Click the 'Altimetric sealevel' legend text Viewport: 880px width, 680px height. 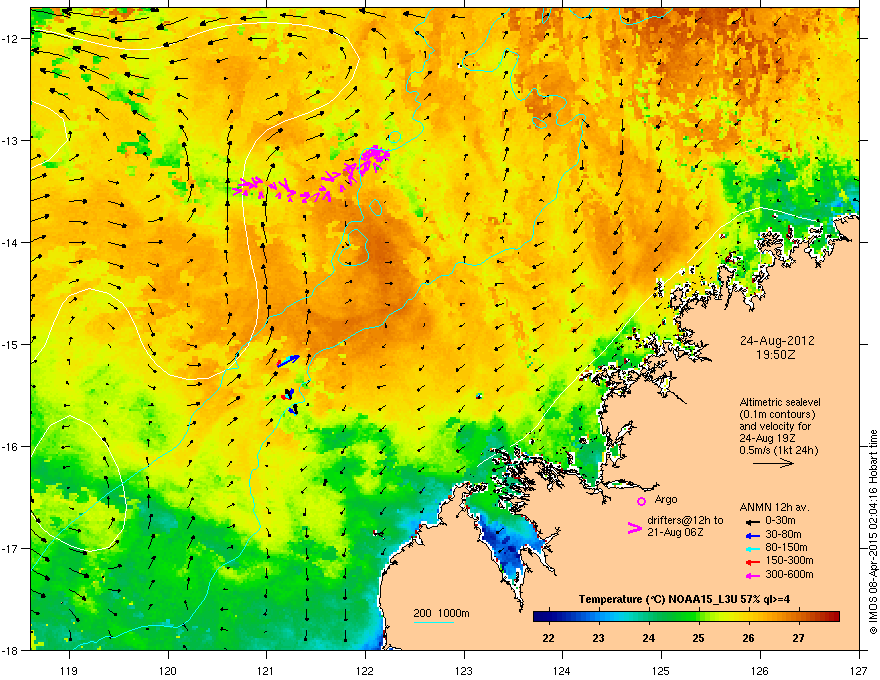(780, 402)
